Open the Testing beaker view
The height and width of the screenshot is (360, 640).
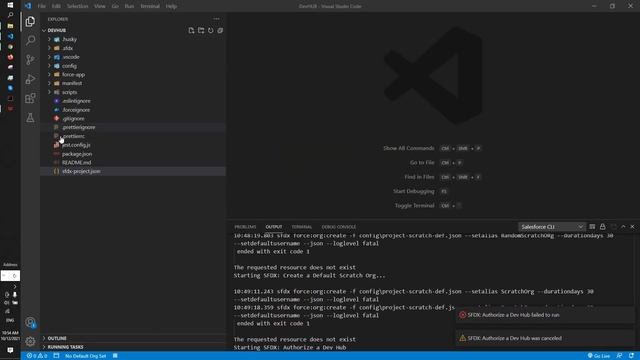pyautogui.click(x=30, y=118)
